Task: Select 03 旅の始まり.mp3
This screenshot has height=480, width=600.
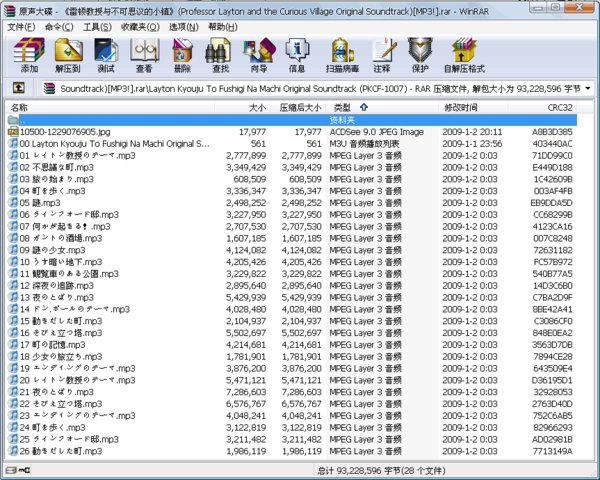Action: 57,179
